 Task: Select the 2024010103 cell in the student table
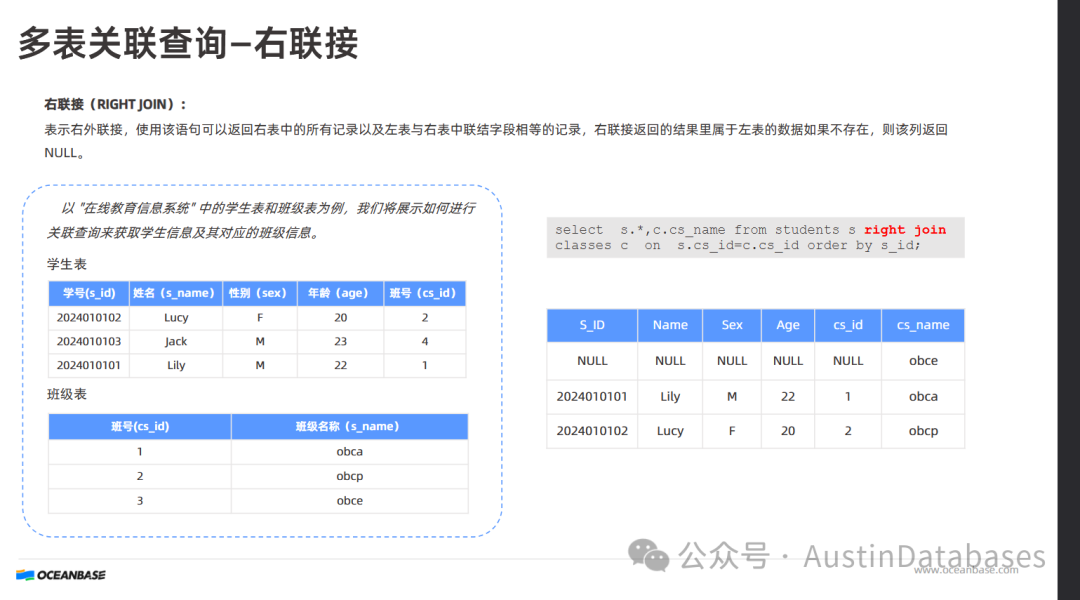(89, 342)
